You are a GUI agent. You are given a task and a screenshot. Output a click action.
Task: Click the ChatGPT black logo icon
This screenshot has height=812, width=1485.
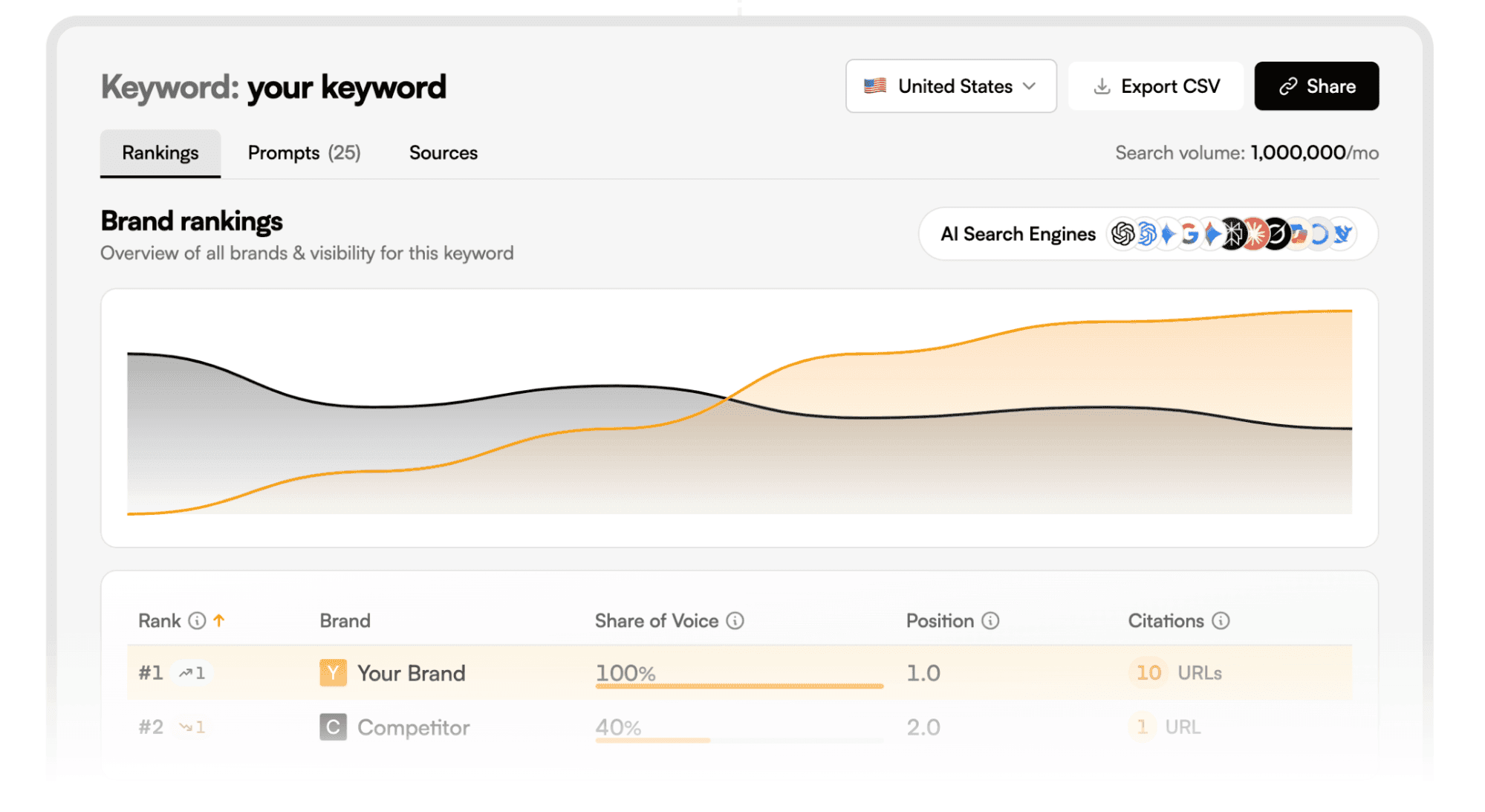1122,234
